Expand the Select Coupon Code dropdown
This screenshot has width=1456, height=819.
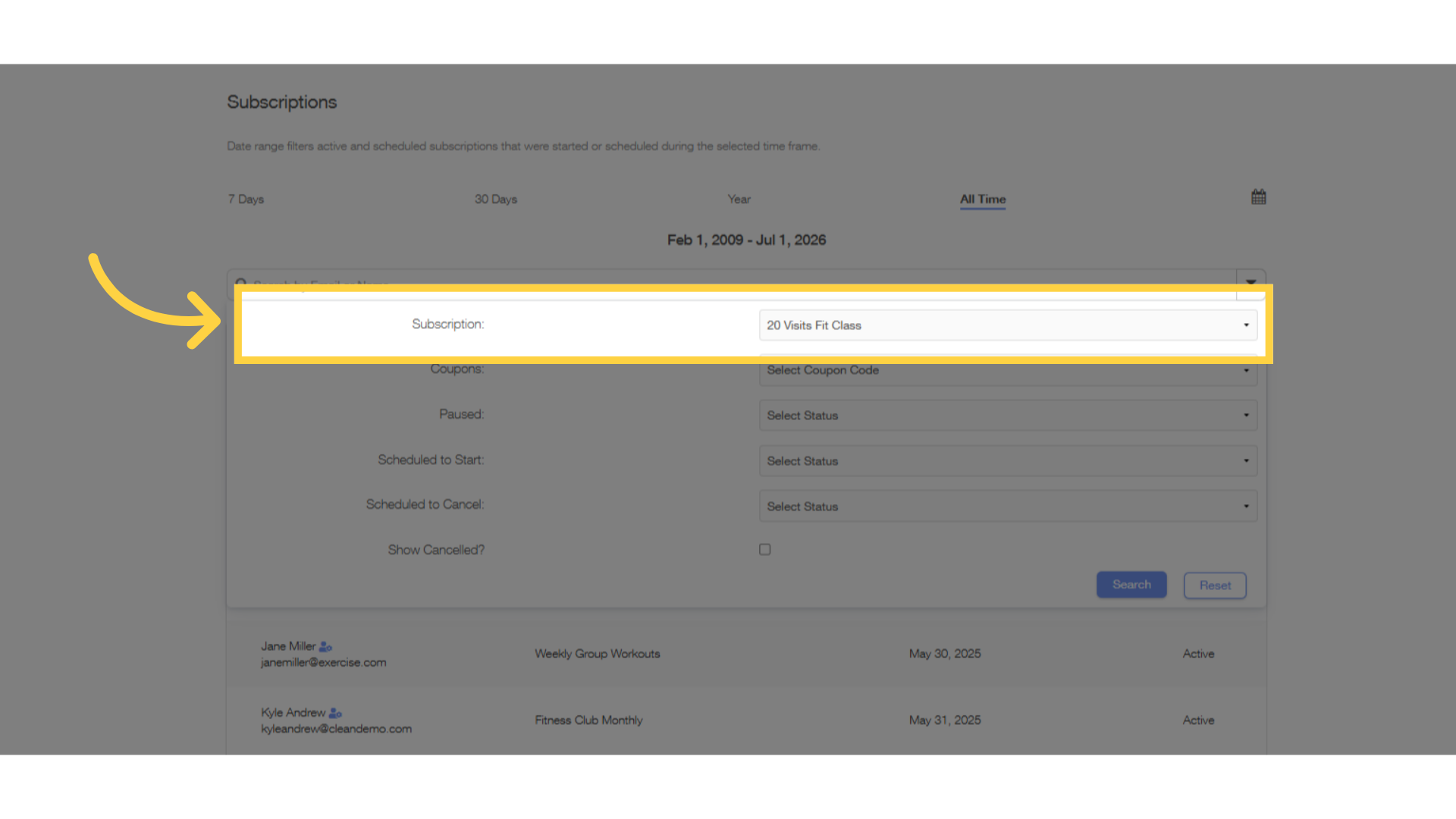(x=1008, y=370)
